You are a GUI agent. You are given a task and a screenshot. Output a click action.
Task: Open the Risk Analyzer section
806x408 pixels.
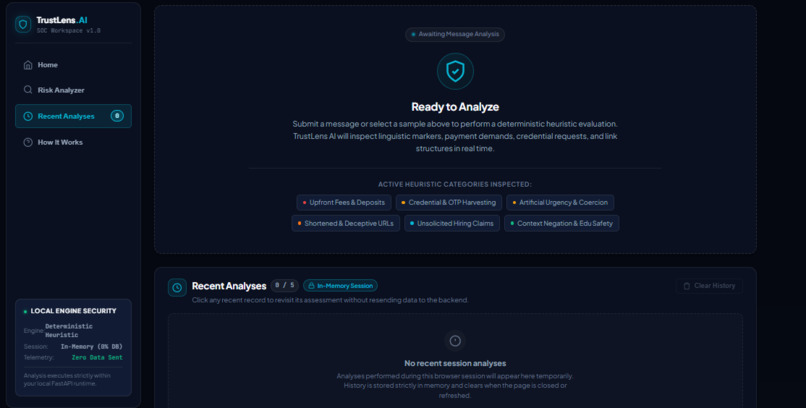pyautogui.click(x=73, y=90)
